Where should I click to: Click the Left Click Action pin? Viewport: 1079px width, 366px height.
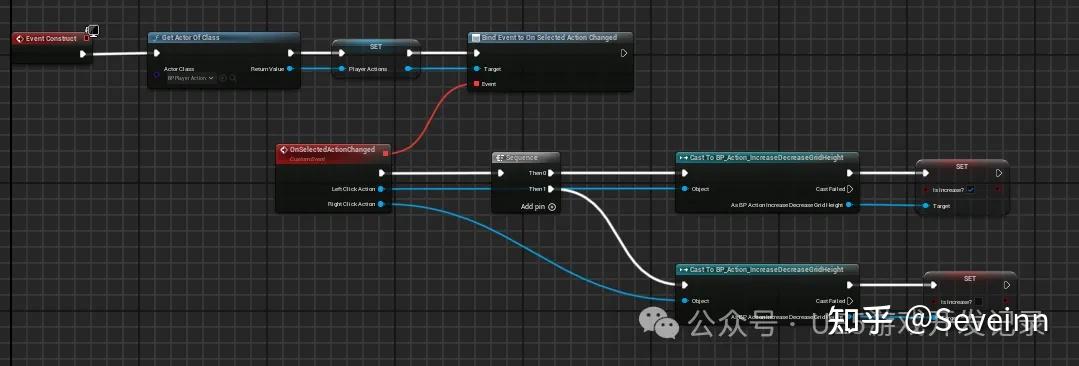click(381, 189)
